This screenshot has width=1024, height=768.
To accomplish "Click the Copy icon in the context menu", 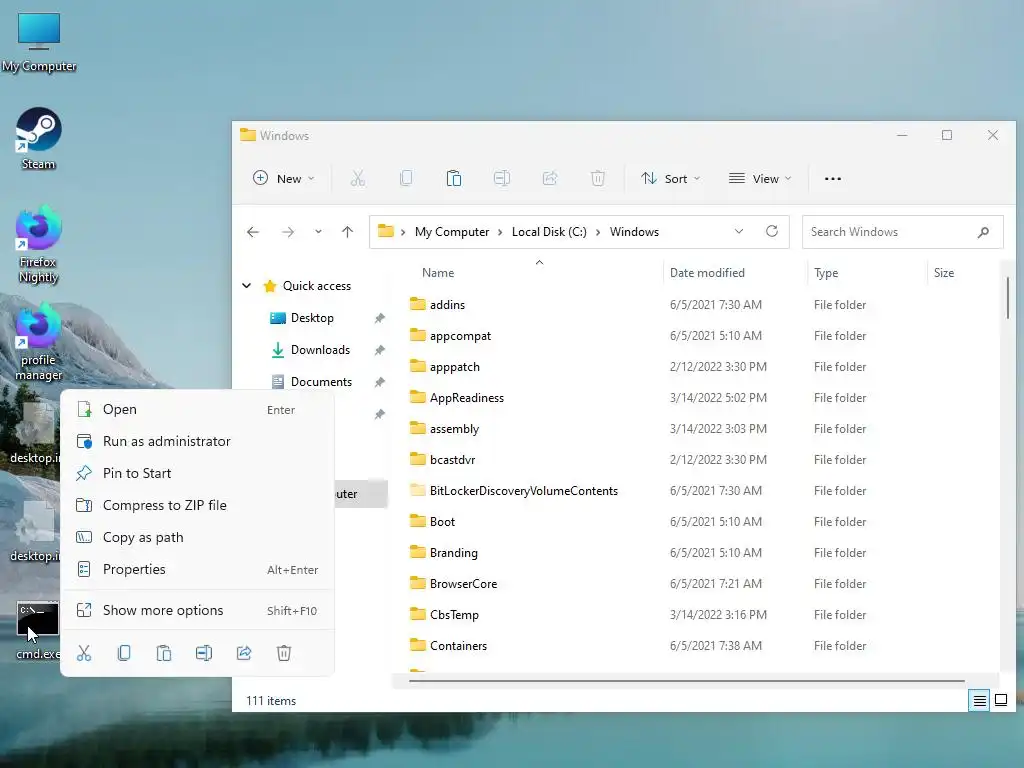I will tap(124, 653).
